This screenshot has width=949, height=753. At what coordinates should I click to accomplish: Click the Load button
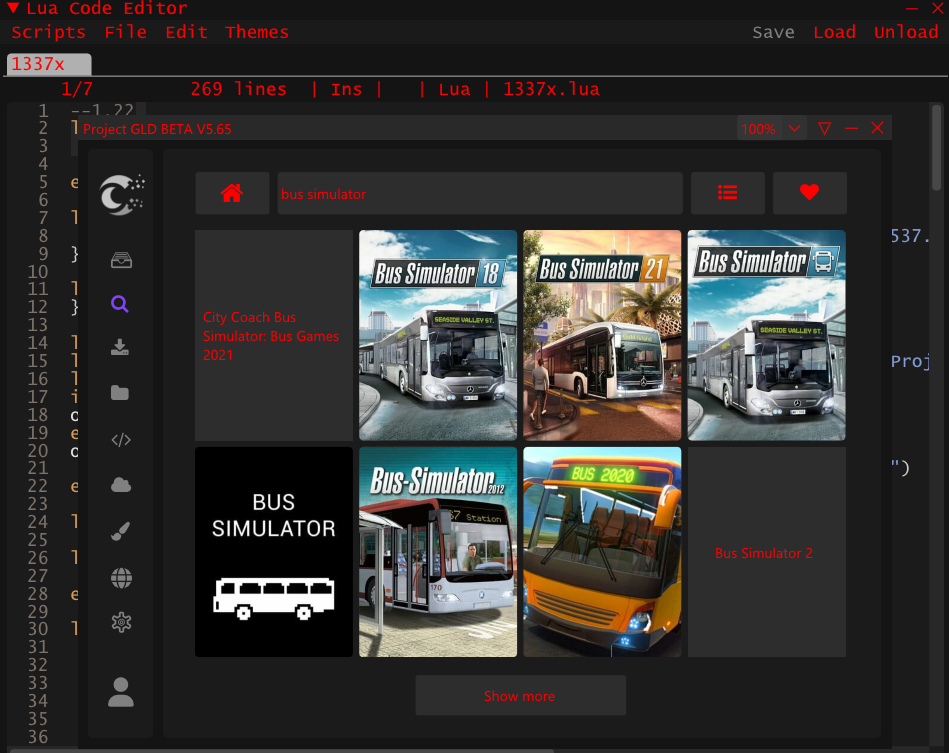[x=834, y=32]
